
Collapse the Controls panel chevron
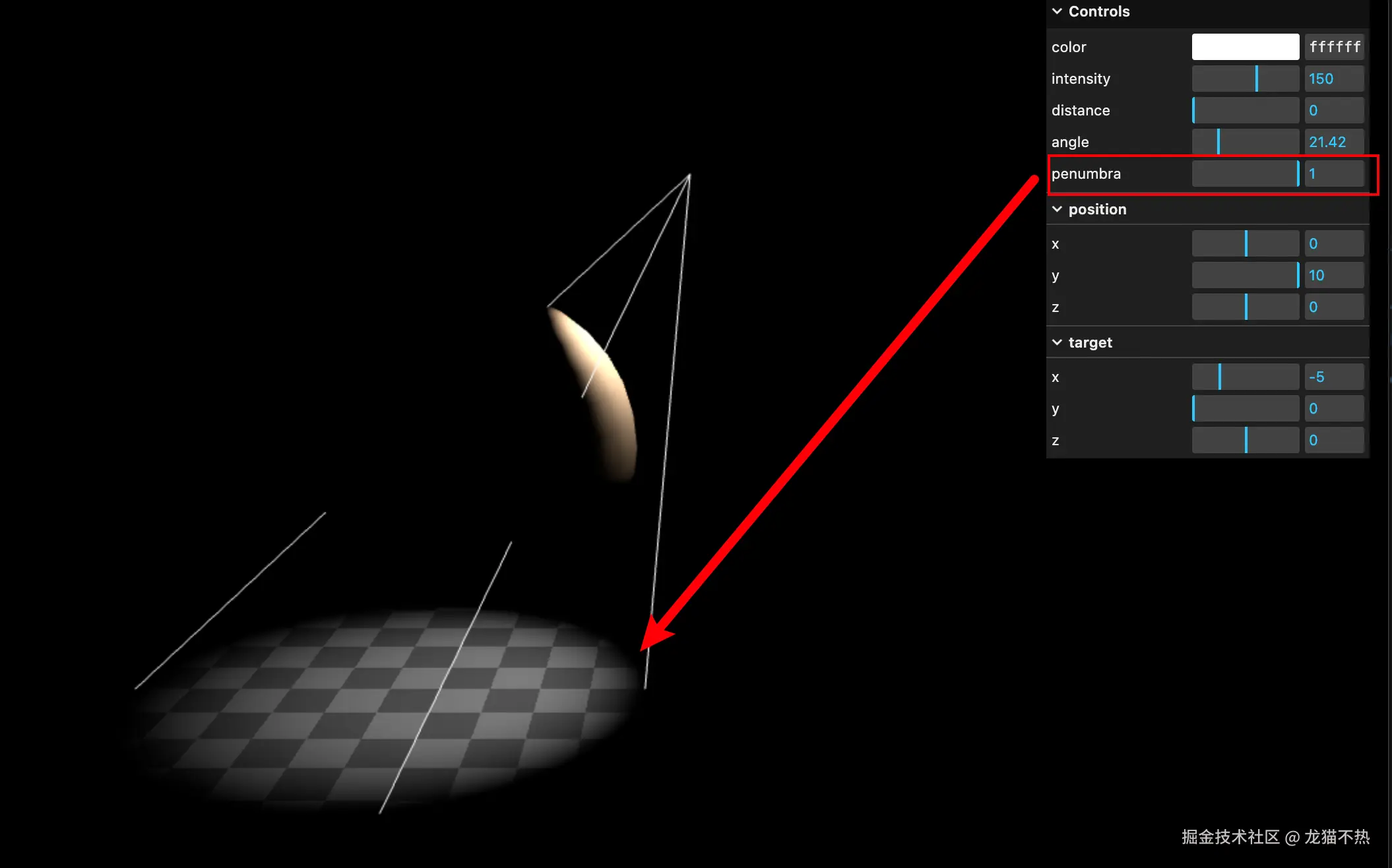click(1057, 12)
